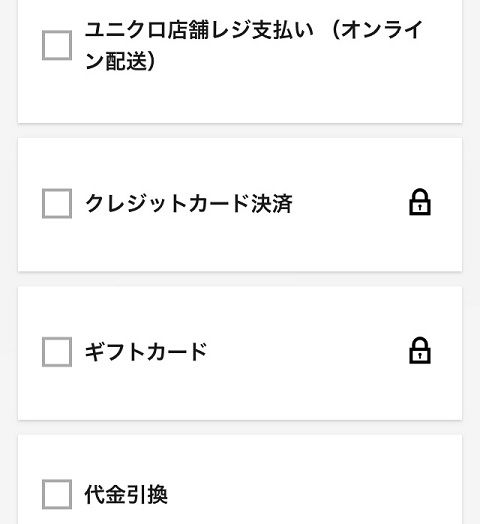Click gray gap between gift card and 代金引換 cards

point(240,428)
